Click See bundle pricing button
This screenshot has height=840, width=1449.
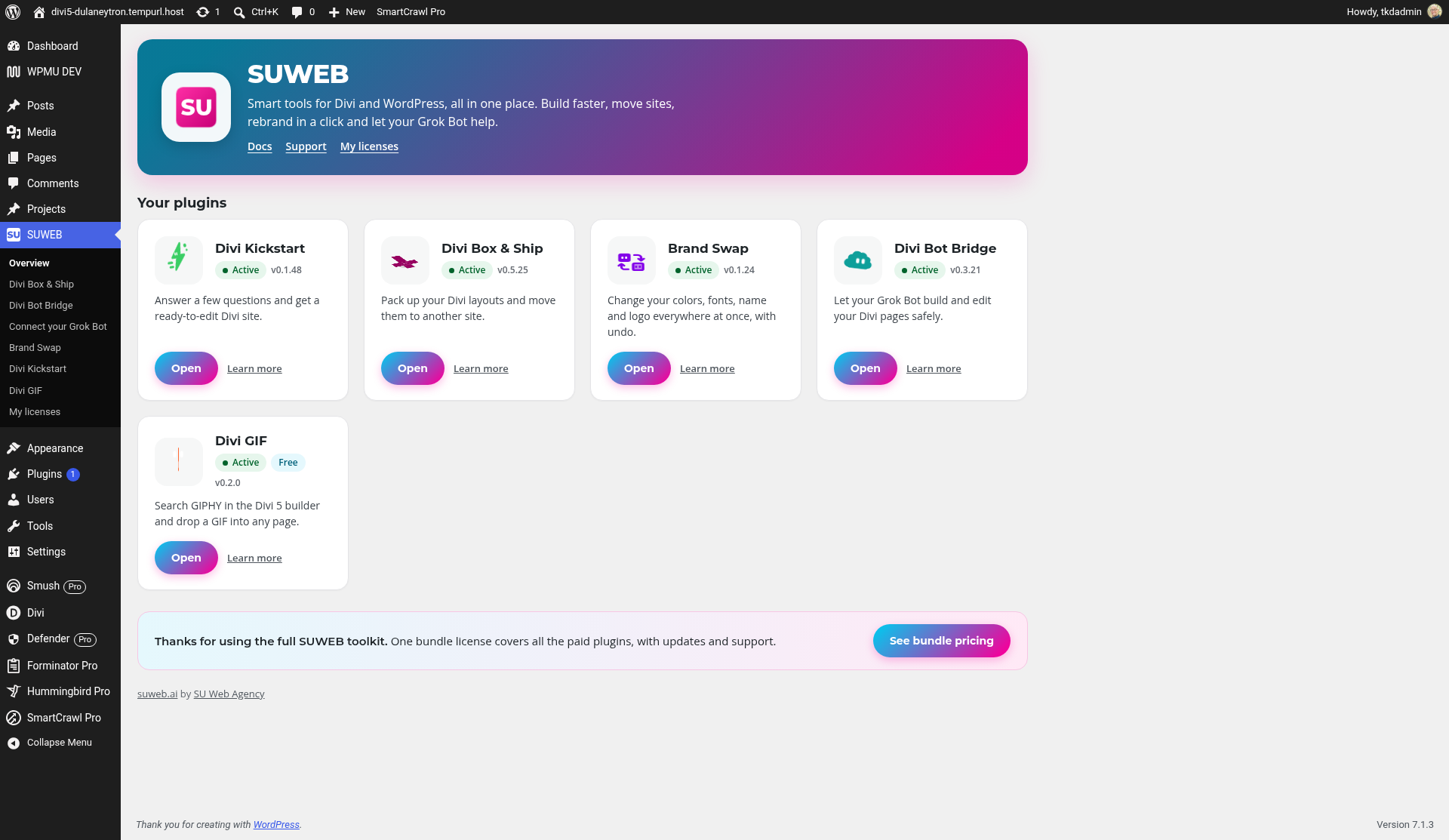tap(941, 641)
